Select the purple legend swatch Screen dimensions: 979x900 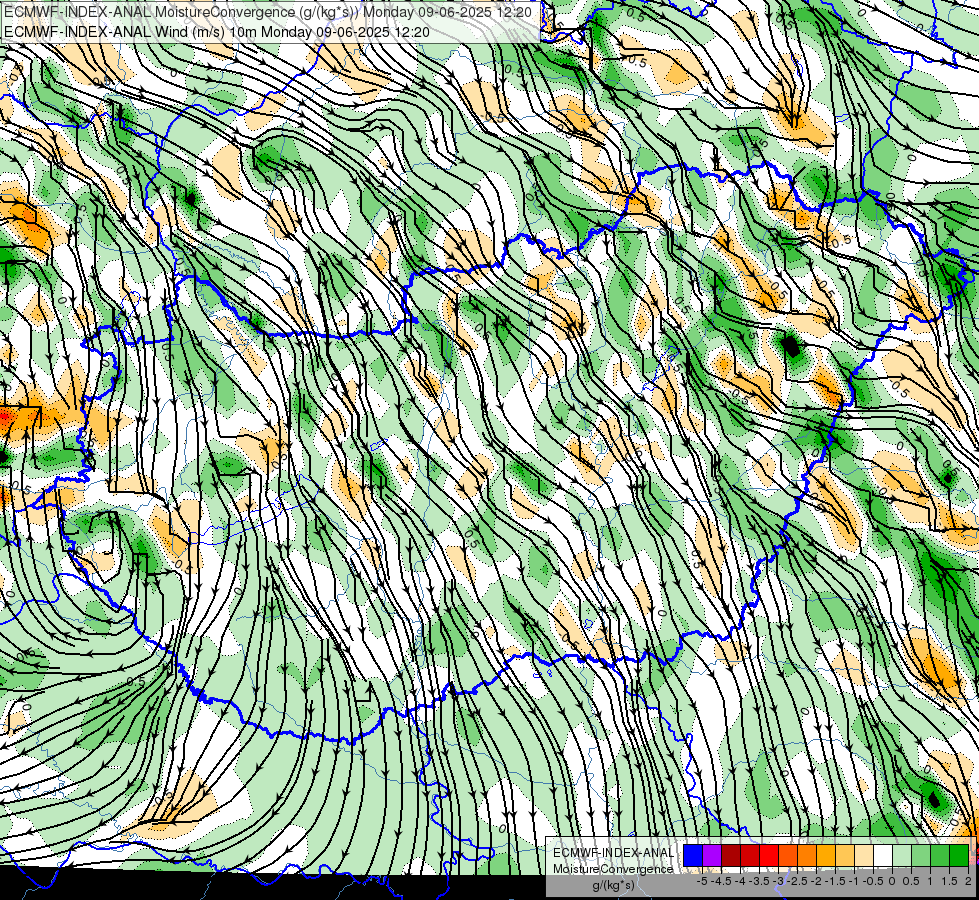click(x=712, y=855)
